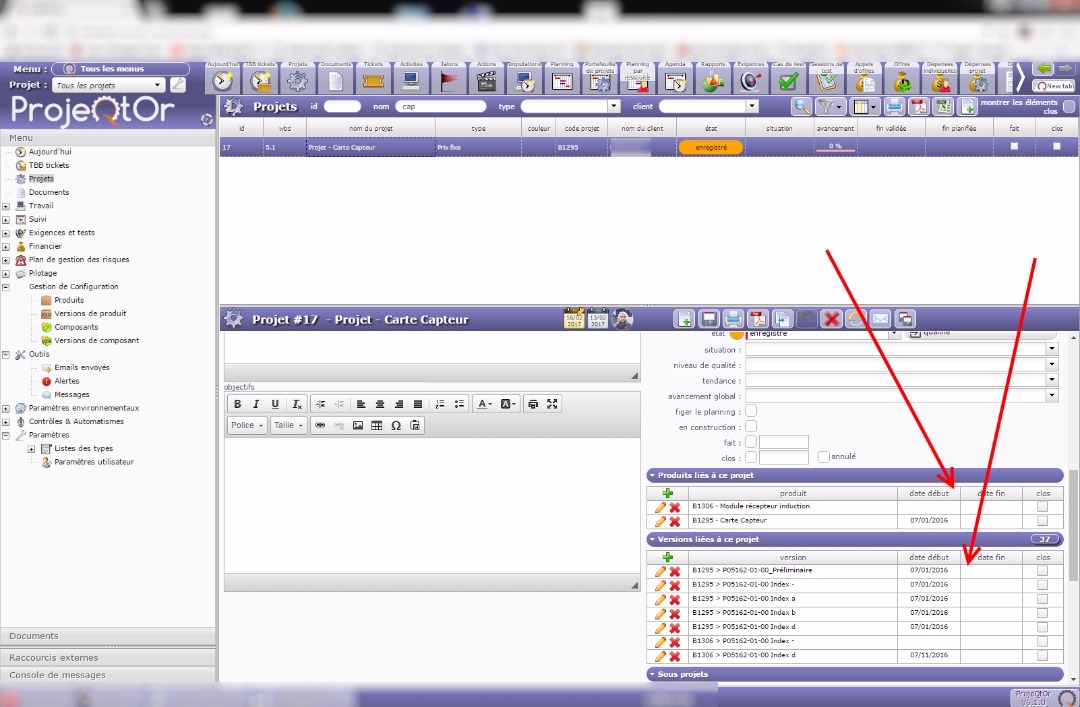Open the Documents bottom panel tab
Viewport: 1080px width, 707px height.
[x=108, y=636]
